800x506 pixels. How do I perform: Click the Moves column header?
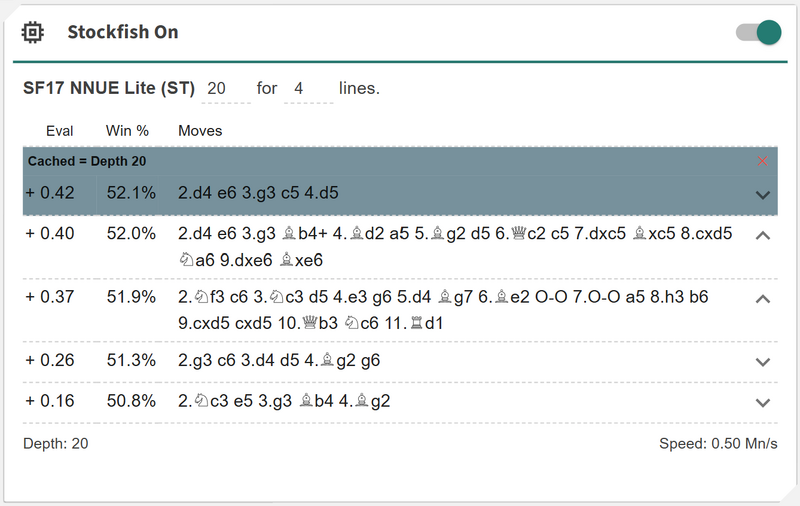(200, 131)
